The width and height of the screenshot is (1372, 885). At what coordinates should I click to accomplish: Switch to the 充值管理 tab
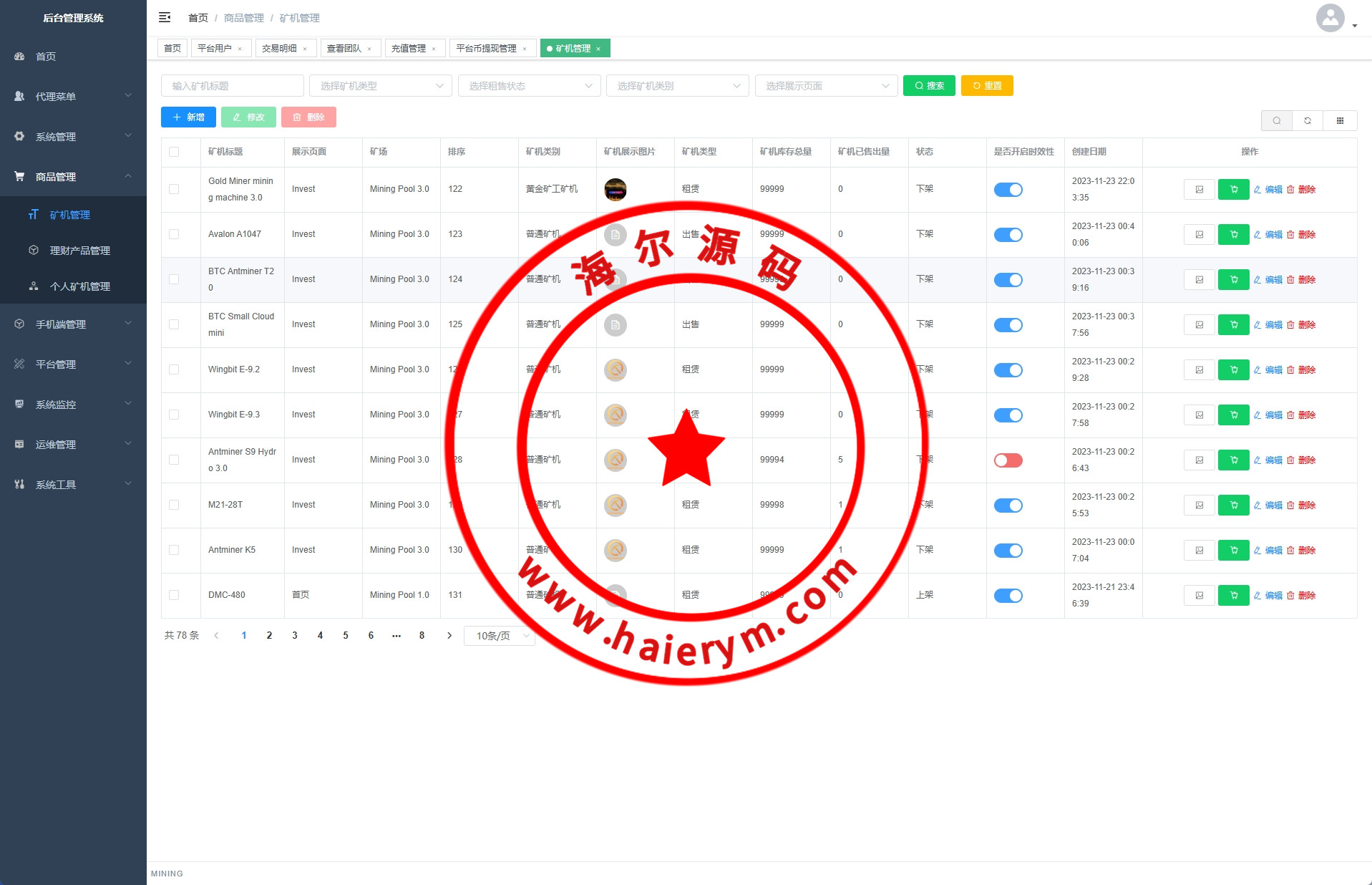click(x=409, y=49)
